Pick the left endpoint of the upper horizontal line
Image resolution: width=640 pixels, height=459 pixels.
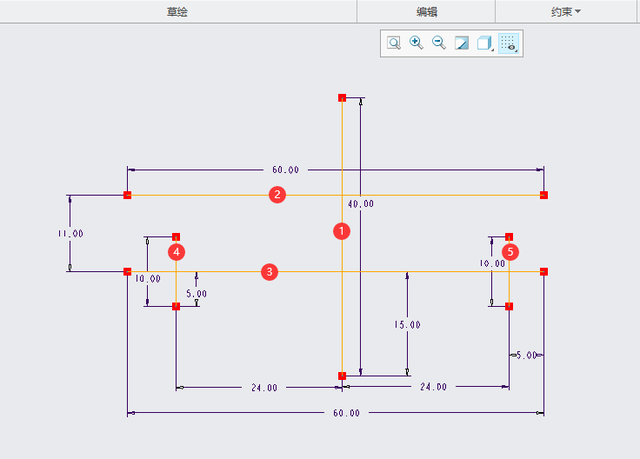point(127,195)
